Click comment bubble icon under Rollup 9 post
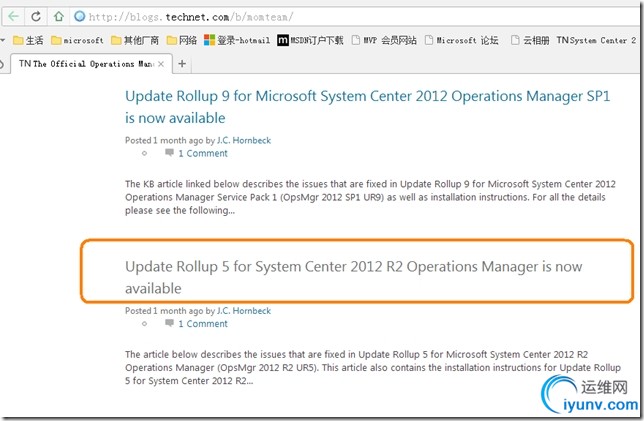 (169, 153)
